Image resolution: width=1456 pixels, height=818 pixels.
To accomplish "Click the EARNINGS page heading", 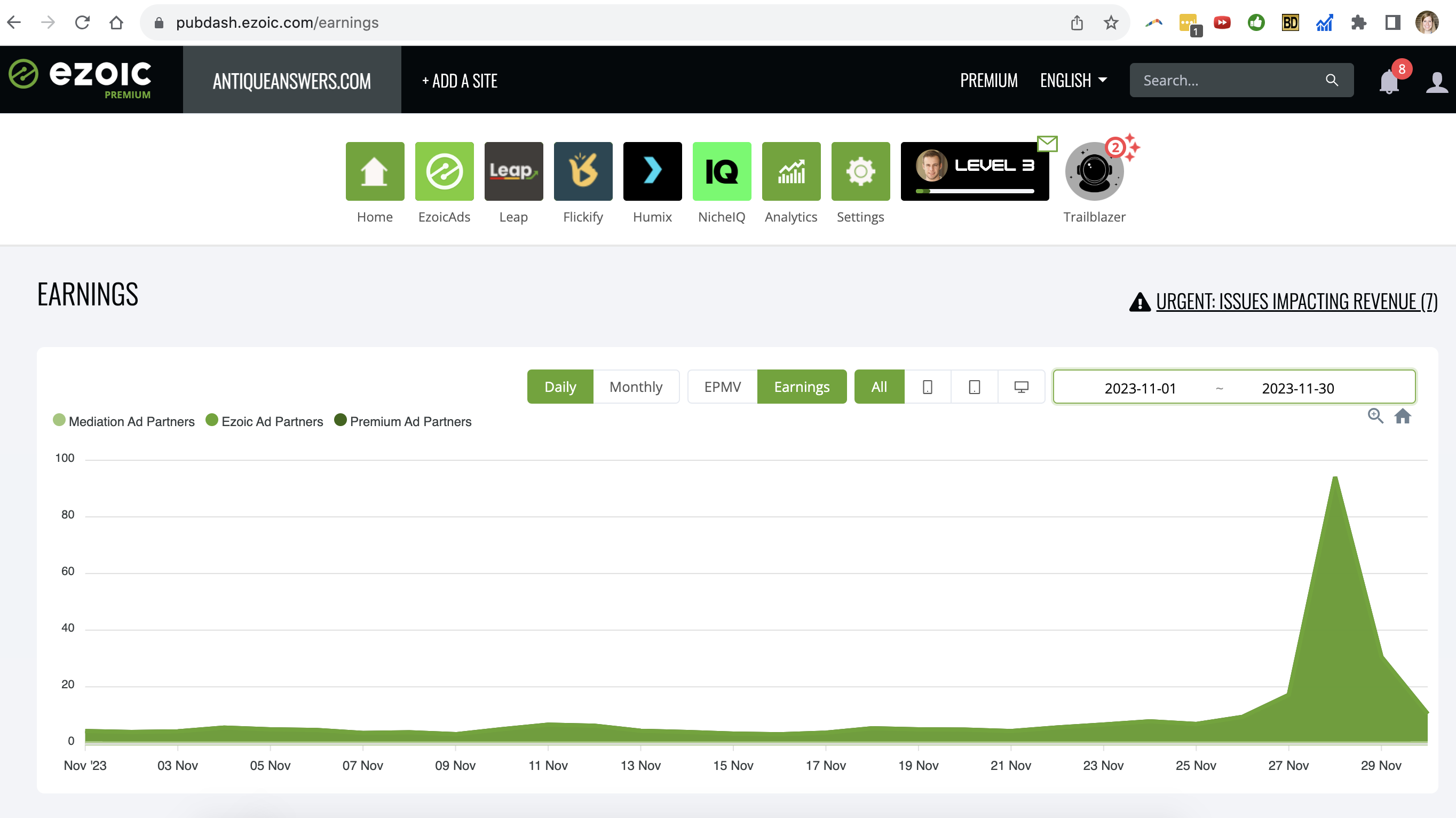I will [88, 295].
